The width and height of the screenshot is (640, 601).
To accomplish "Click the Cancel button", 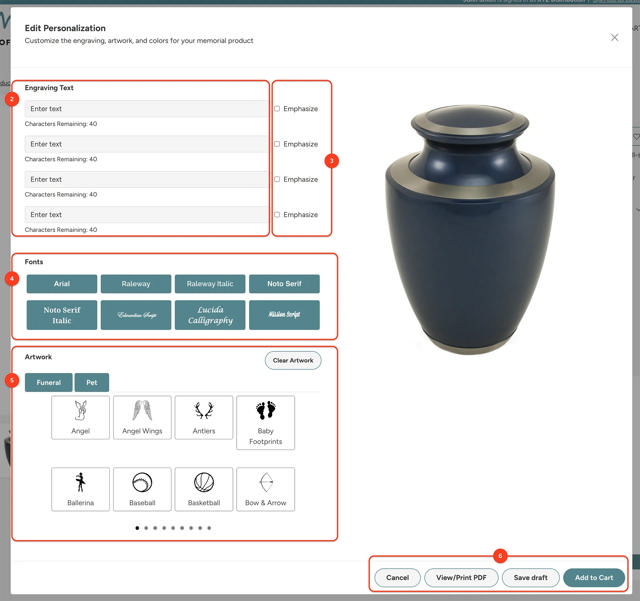I will [397, 578].
